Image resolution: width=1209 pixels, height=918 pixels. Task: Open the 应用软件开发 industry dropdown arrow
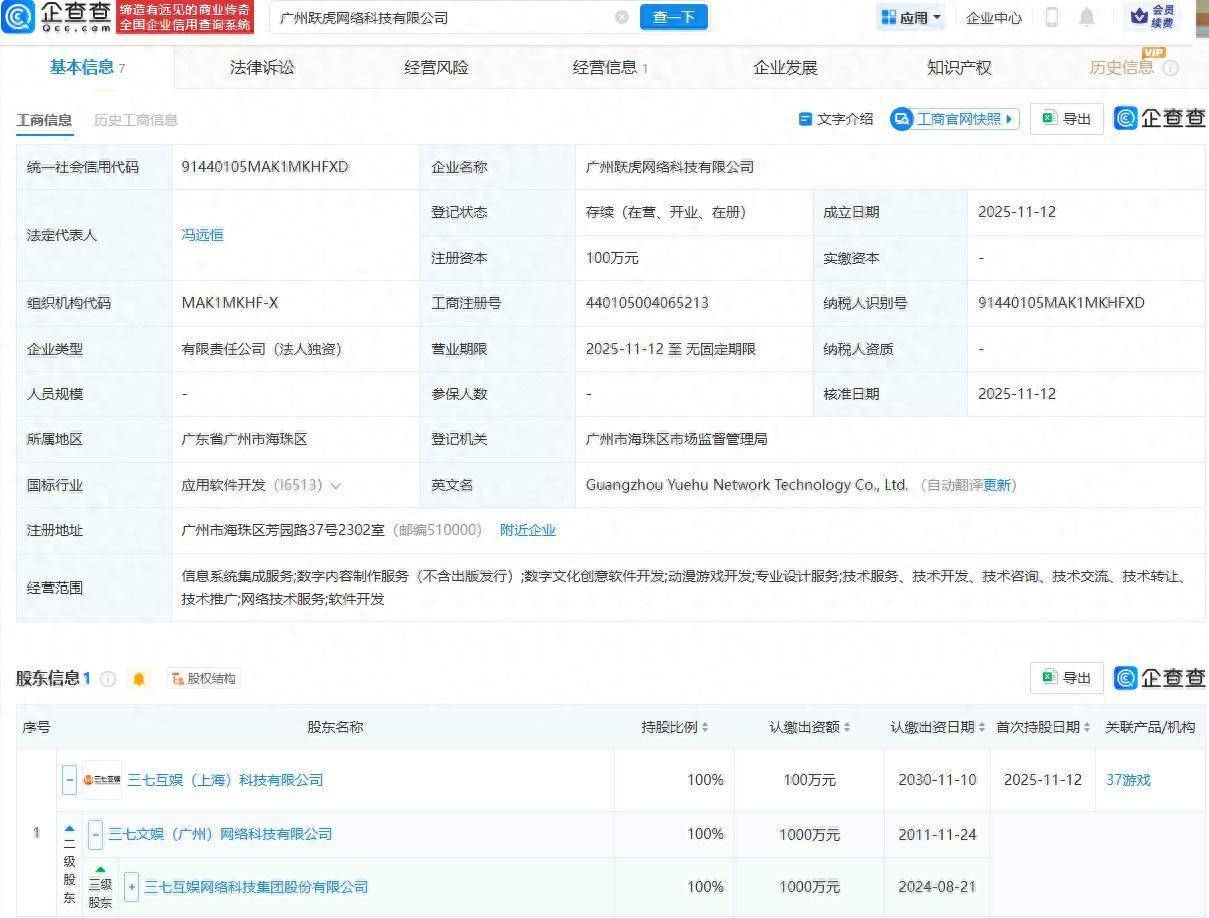[x=337, y=485]
